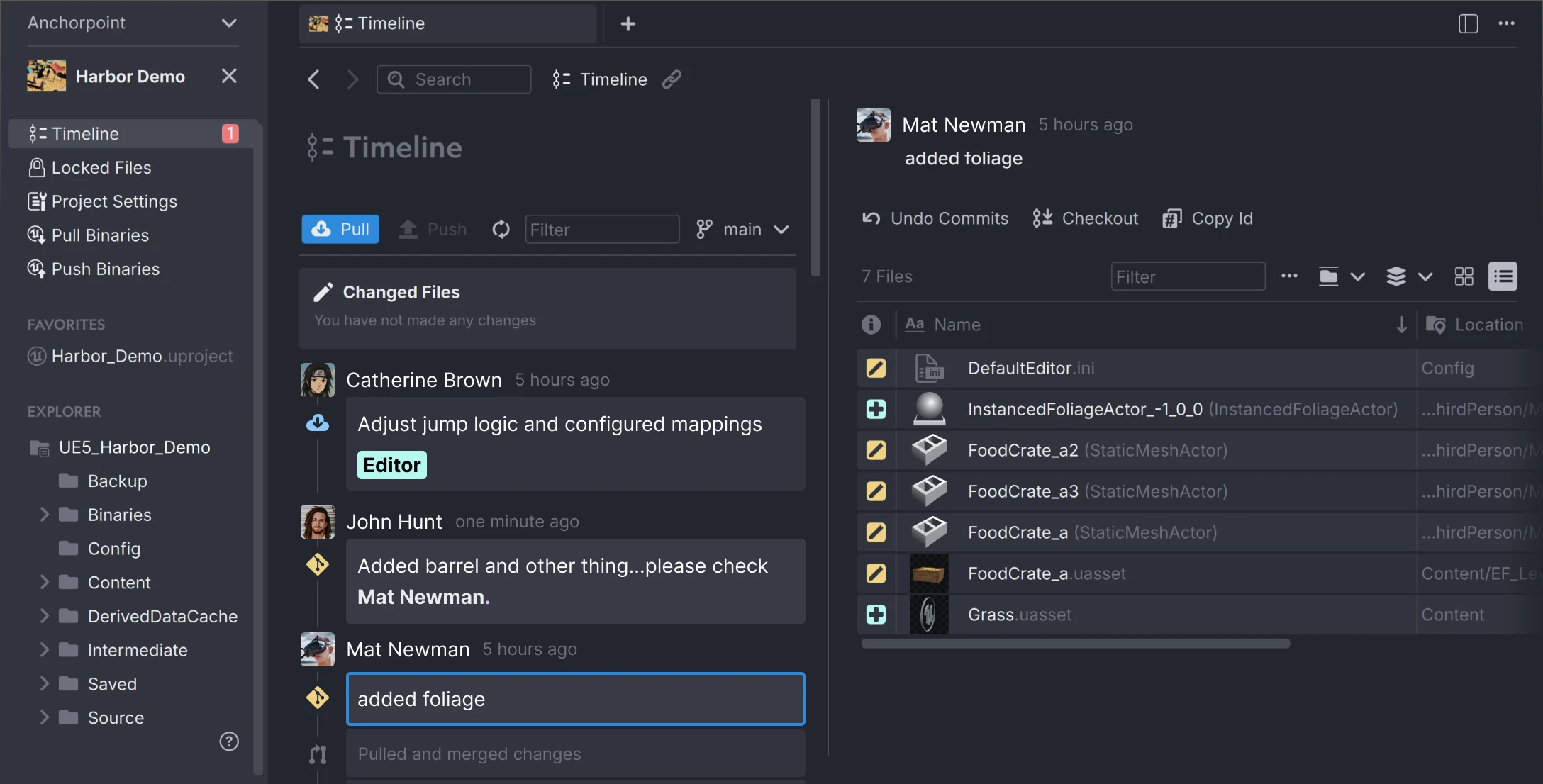The height and width of the screenshot is (784, 1543).
Task: Select Locked Files in the sidebar
Action: pos(101,167)
